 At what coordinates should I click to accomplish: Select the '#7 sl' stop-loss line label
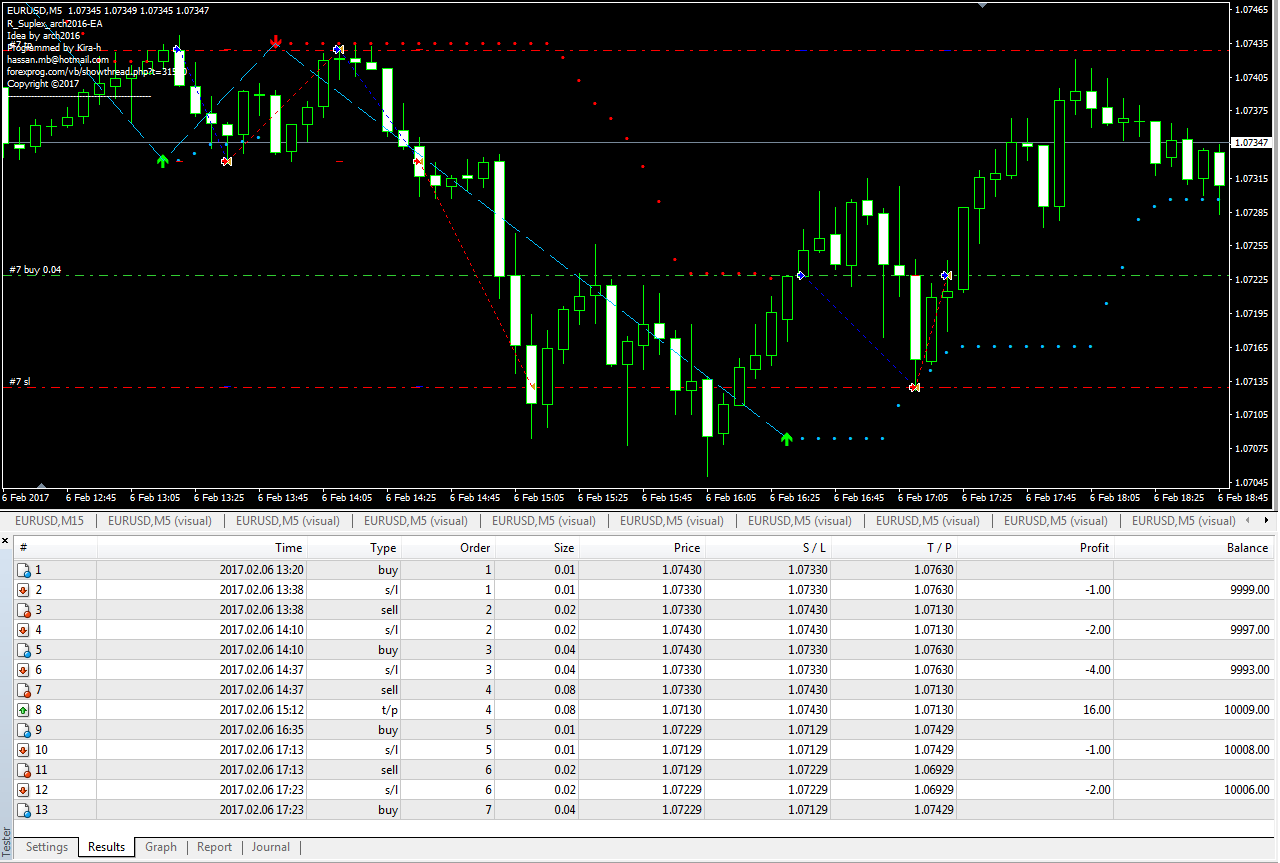(20, 382)
